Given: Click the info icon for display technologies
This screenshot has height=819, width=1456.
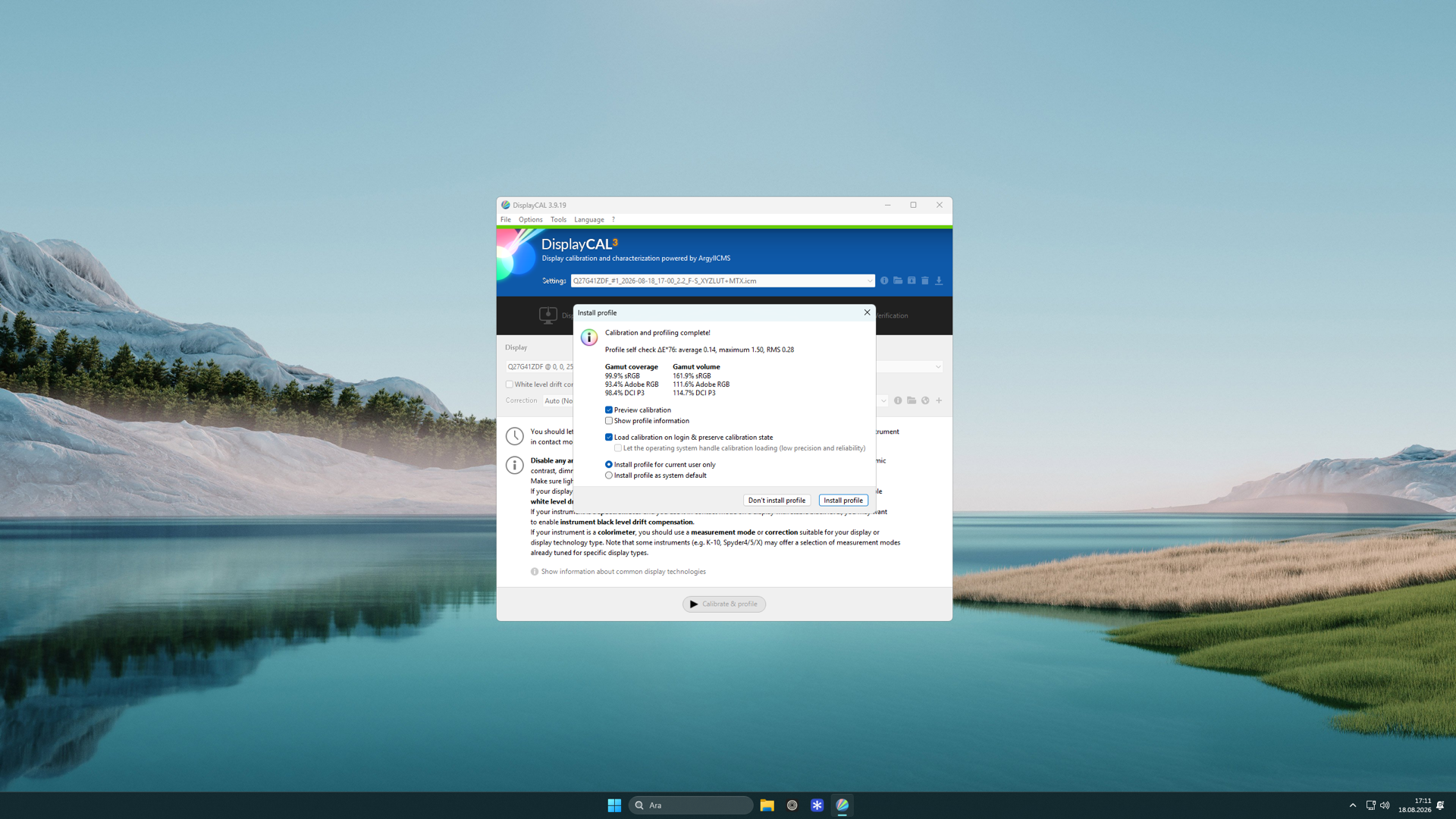Looking at the screenshot, I should tap(535, 572).
